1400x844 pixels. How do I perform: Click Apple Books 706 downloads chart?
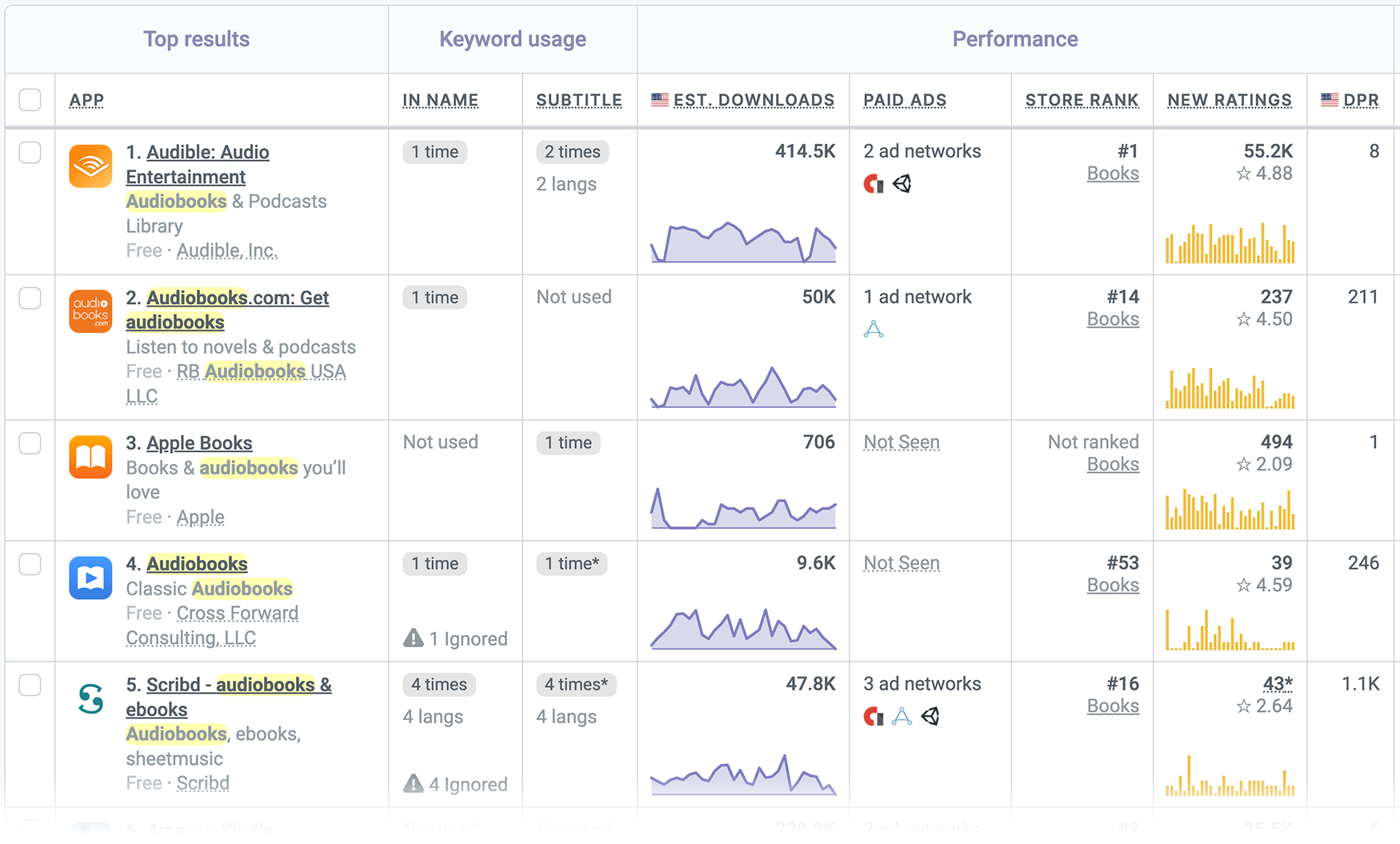coord(743,508)
